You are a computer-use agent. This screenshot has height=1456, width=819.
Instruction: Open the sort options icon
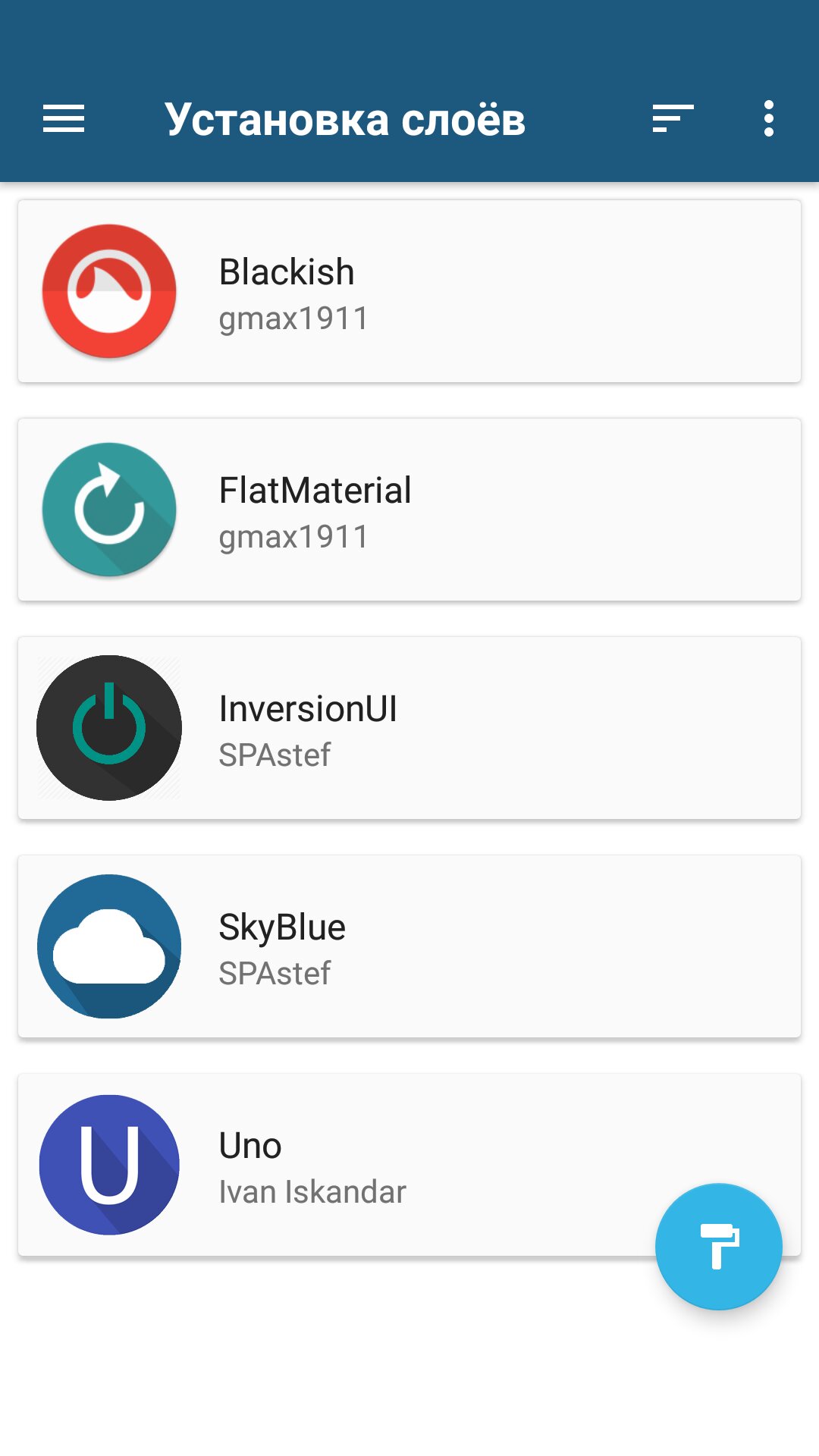(673, 119)
